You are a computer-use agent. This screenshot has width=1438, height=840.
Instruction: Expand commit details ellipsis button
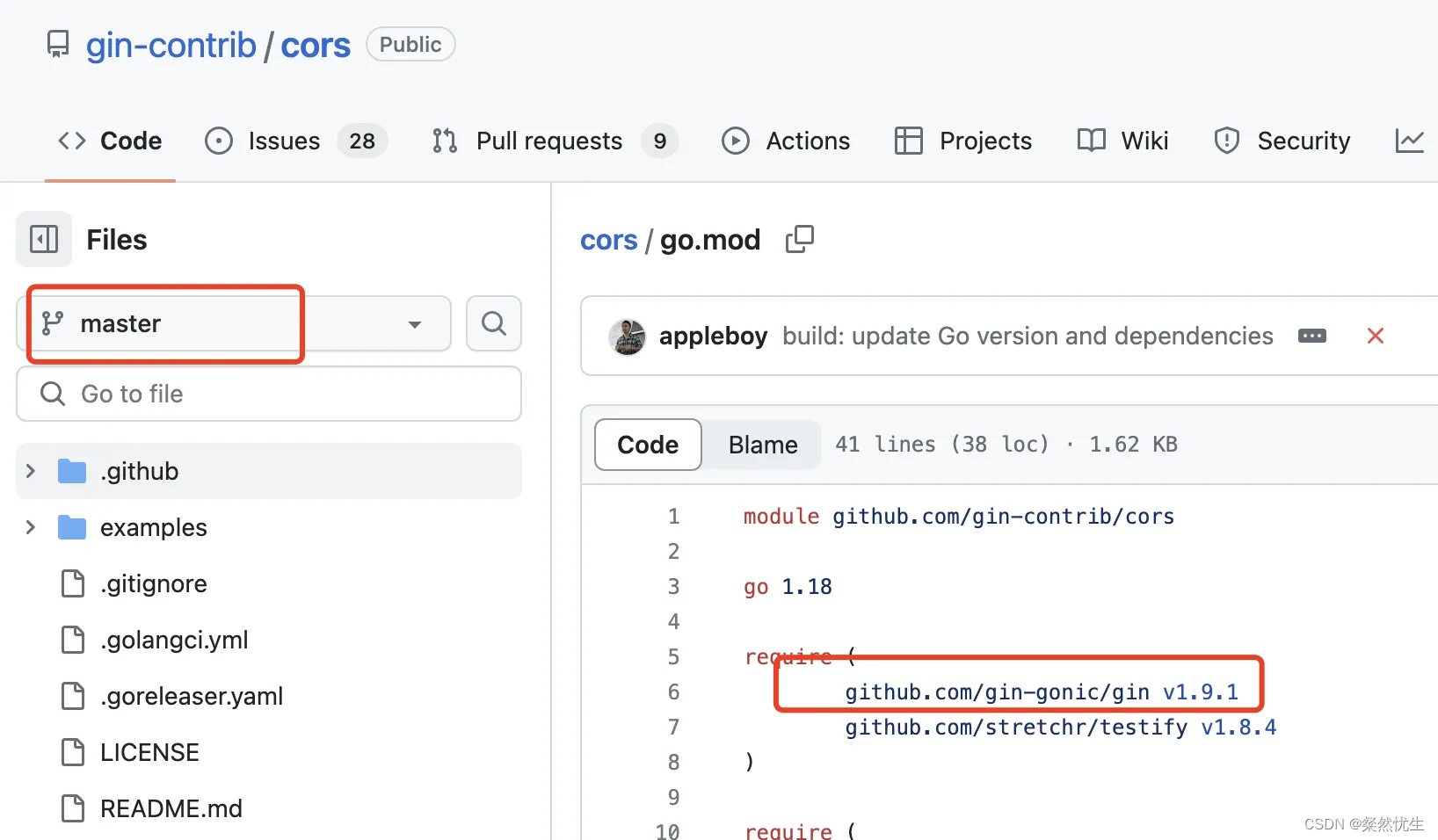[x=1312, y=336]
